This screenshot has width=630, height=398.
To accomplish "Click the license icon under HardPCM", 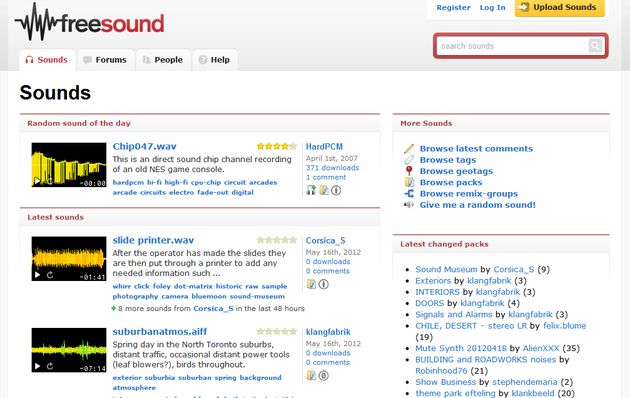I will (x=336, y=190).
